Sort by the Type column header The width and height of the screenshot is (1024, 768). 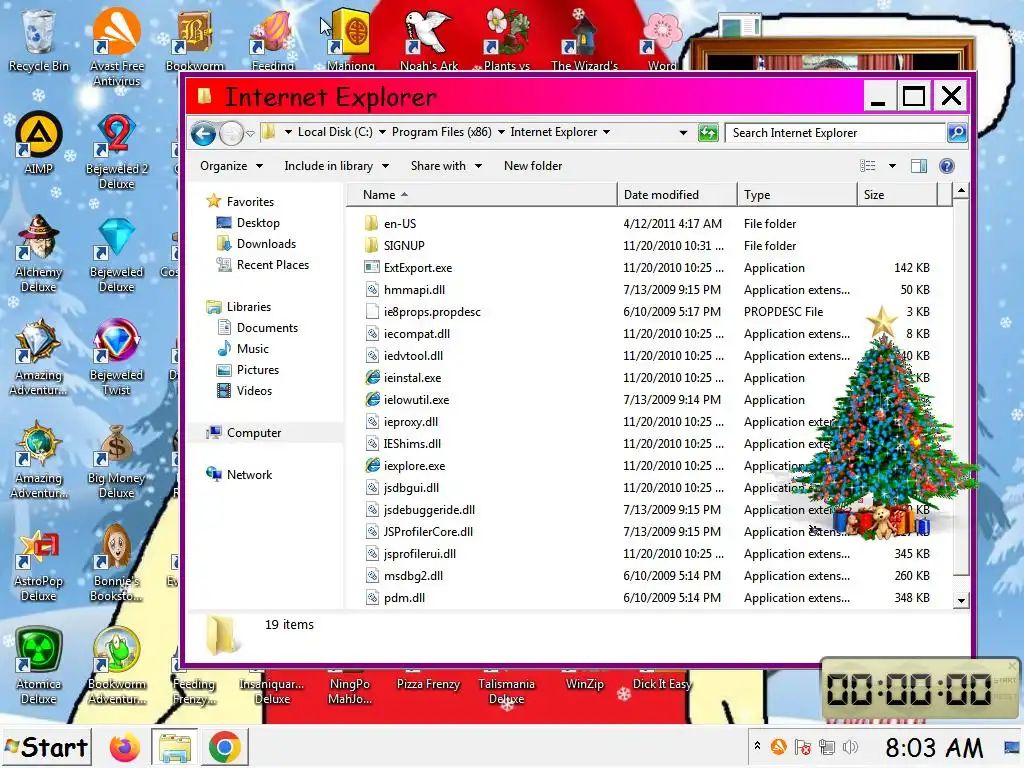[797, 195]
